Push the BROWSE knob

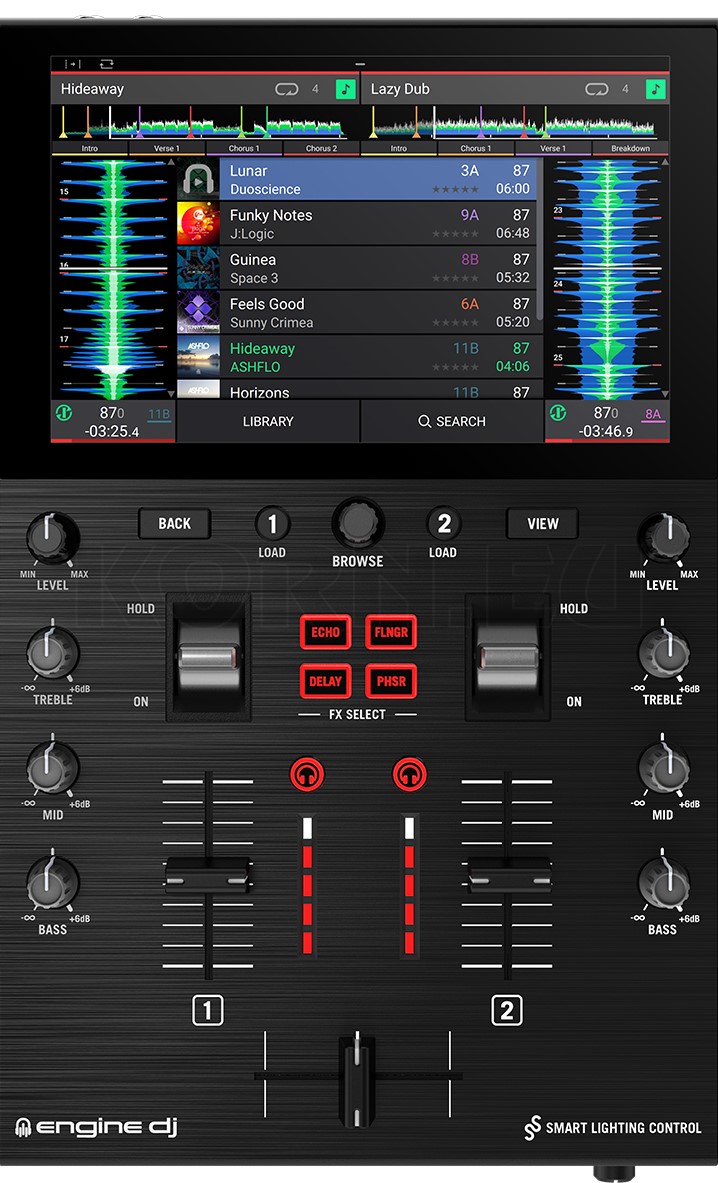(x=358, y=523)
